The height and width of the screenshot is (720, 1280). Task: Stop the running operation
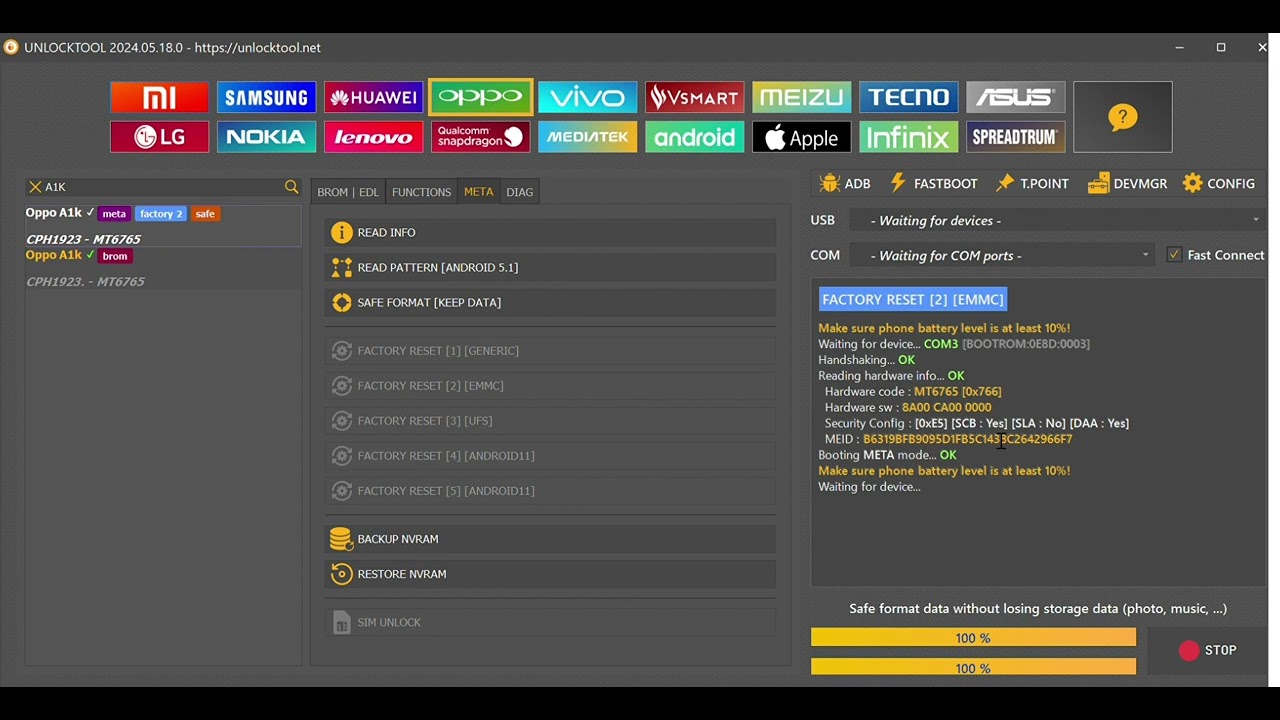(1207, 650)
